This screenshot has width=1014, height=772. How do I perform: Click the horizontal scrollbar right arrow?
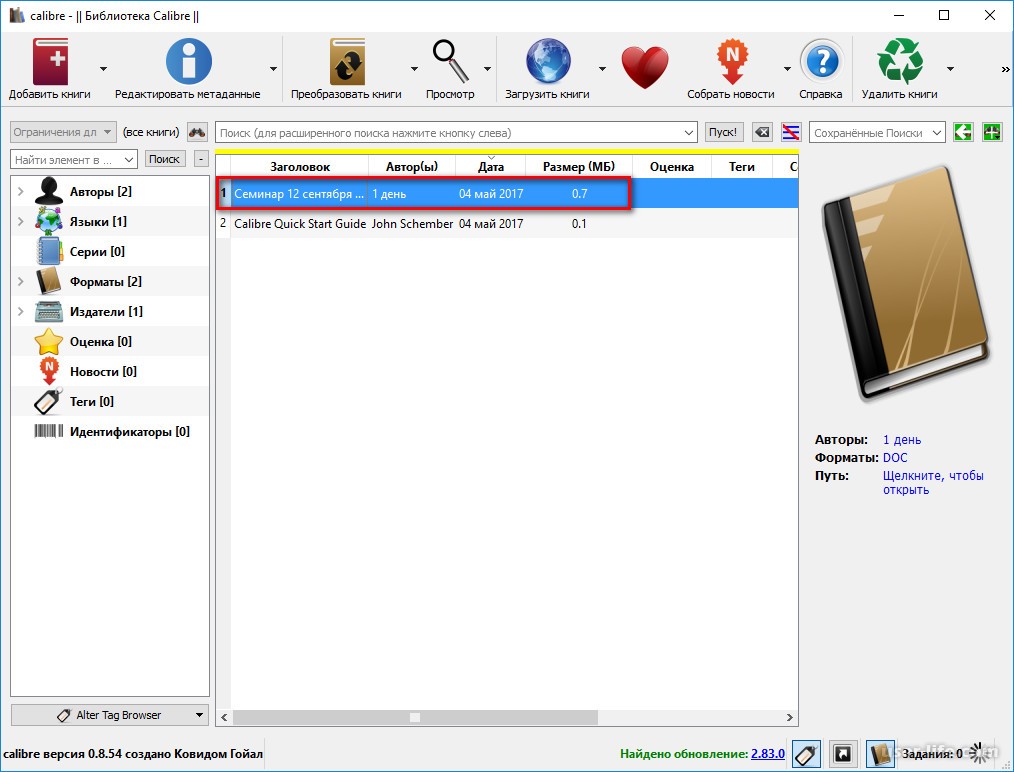(790, 717)
